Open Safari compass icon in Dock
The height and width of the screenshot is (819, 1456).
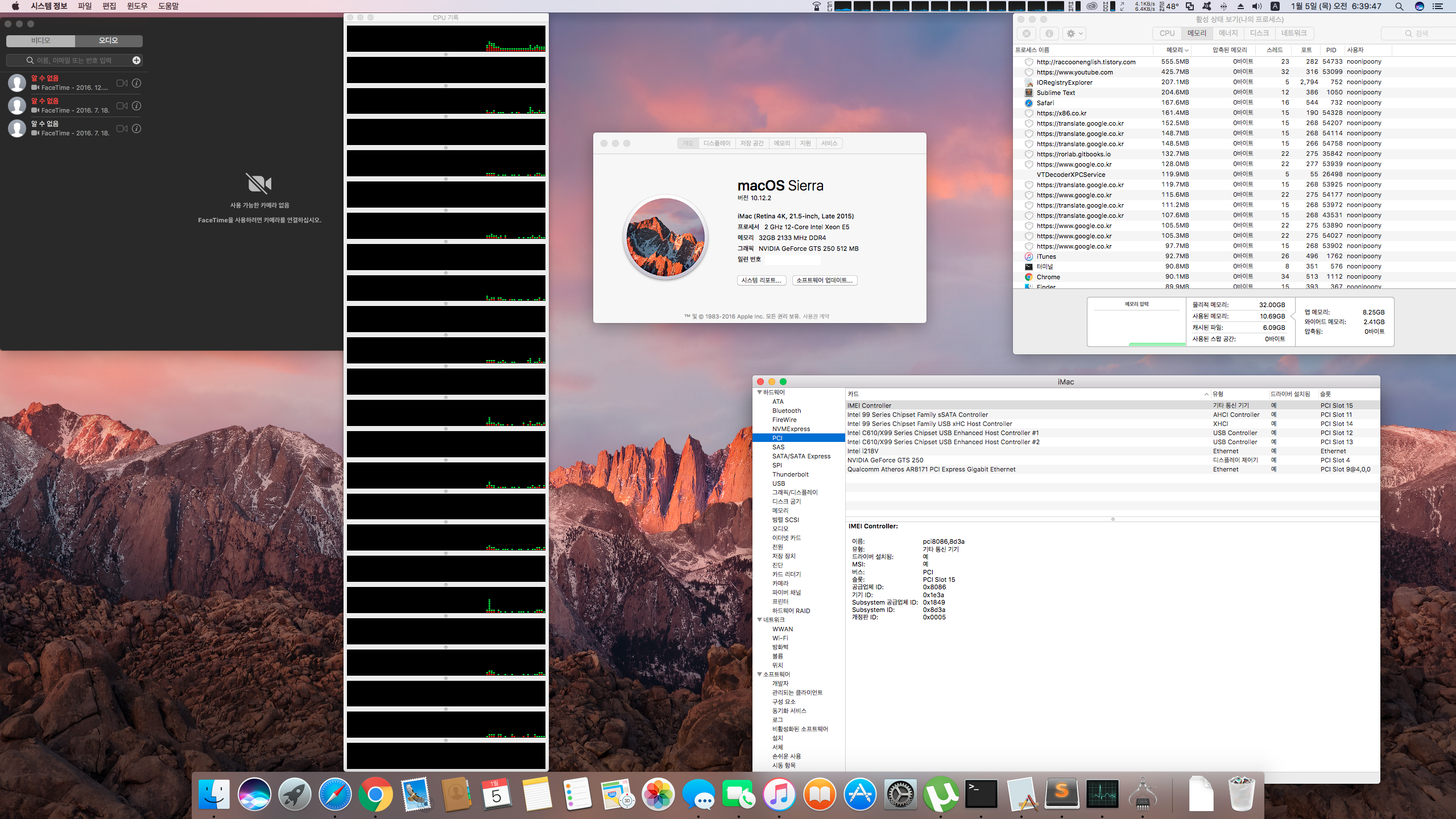tap(335, 794)
